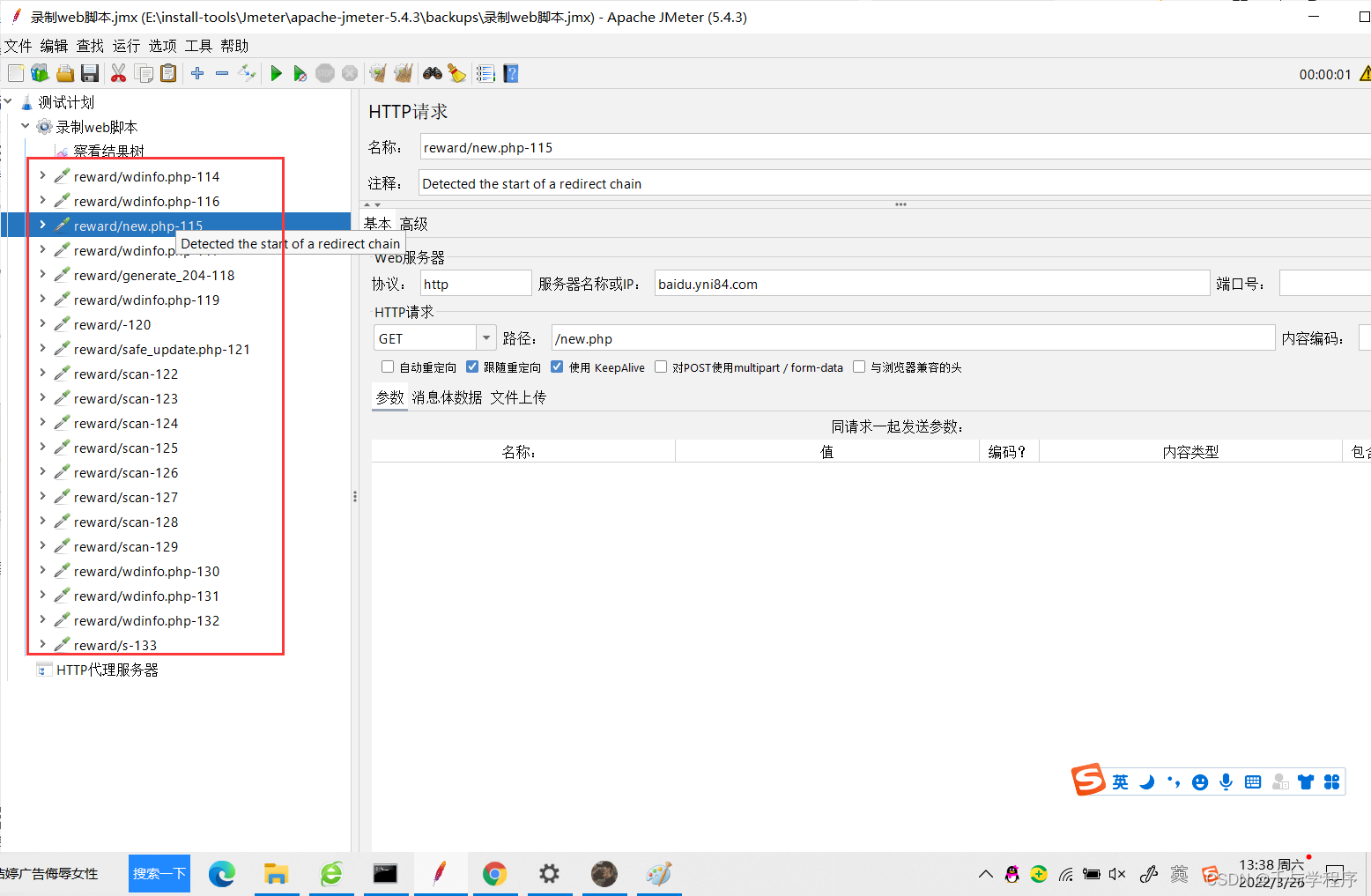Cut selection using the scissors icon
This screenshot has width=1371, height=896.
pos(118,73)
